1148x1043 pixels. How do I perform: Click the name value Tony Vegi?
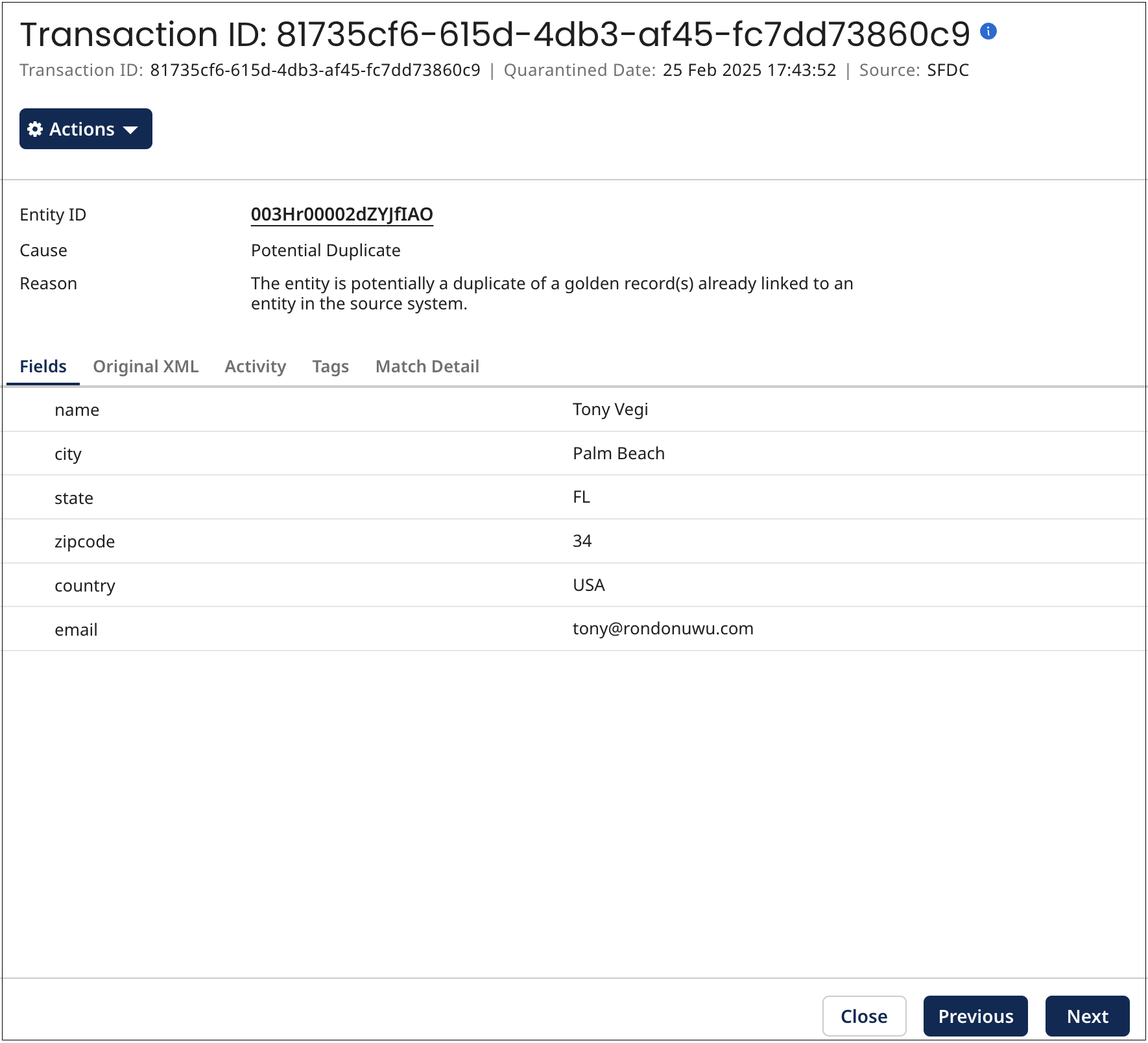pyautogui.click(x=610, y=409)
